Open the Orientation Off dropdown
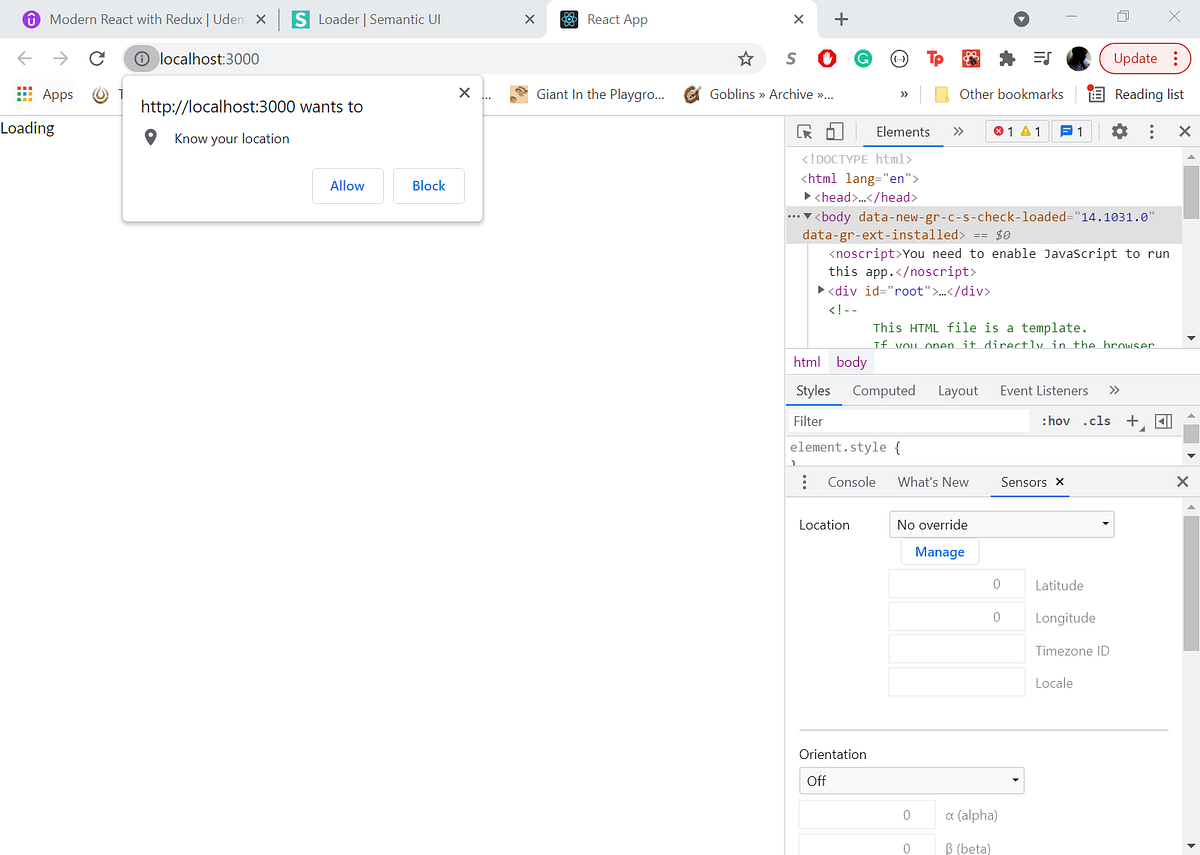1200x855 pixels. click(911, 780)
